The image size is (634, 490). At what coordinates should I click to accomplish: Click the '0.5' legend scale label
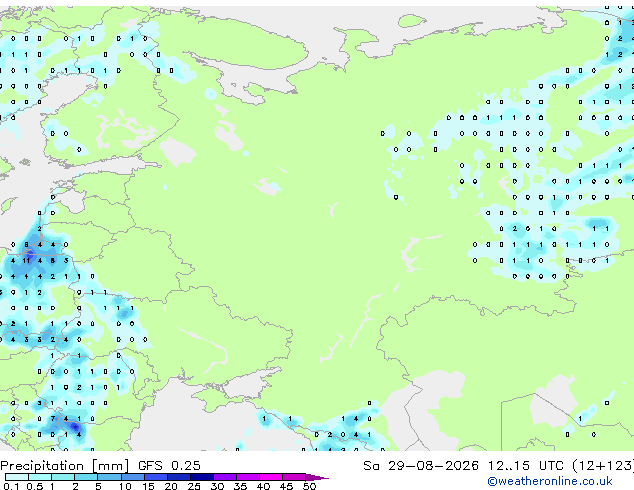point(35,486)
